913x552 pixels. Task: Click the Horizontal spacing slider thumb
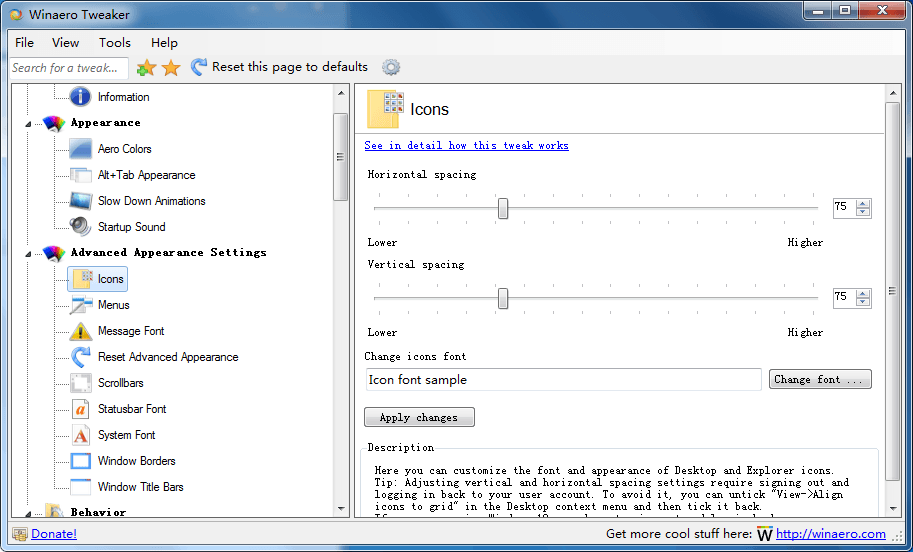(503, 208)
